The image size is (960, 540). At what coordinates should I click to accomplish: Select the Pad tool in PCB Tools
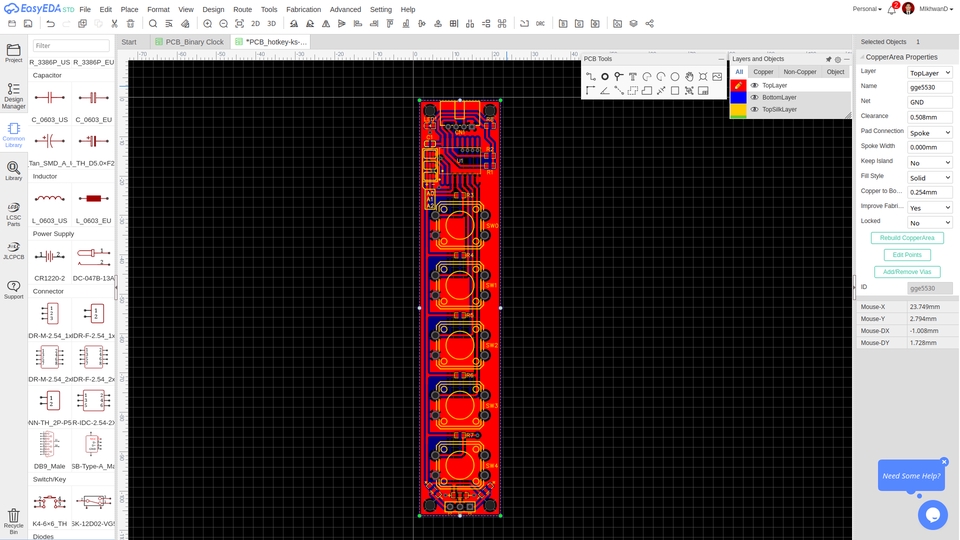click(605, 76)
